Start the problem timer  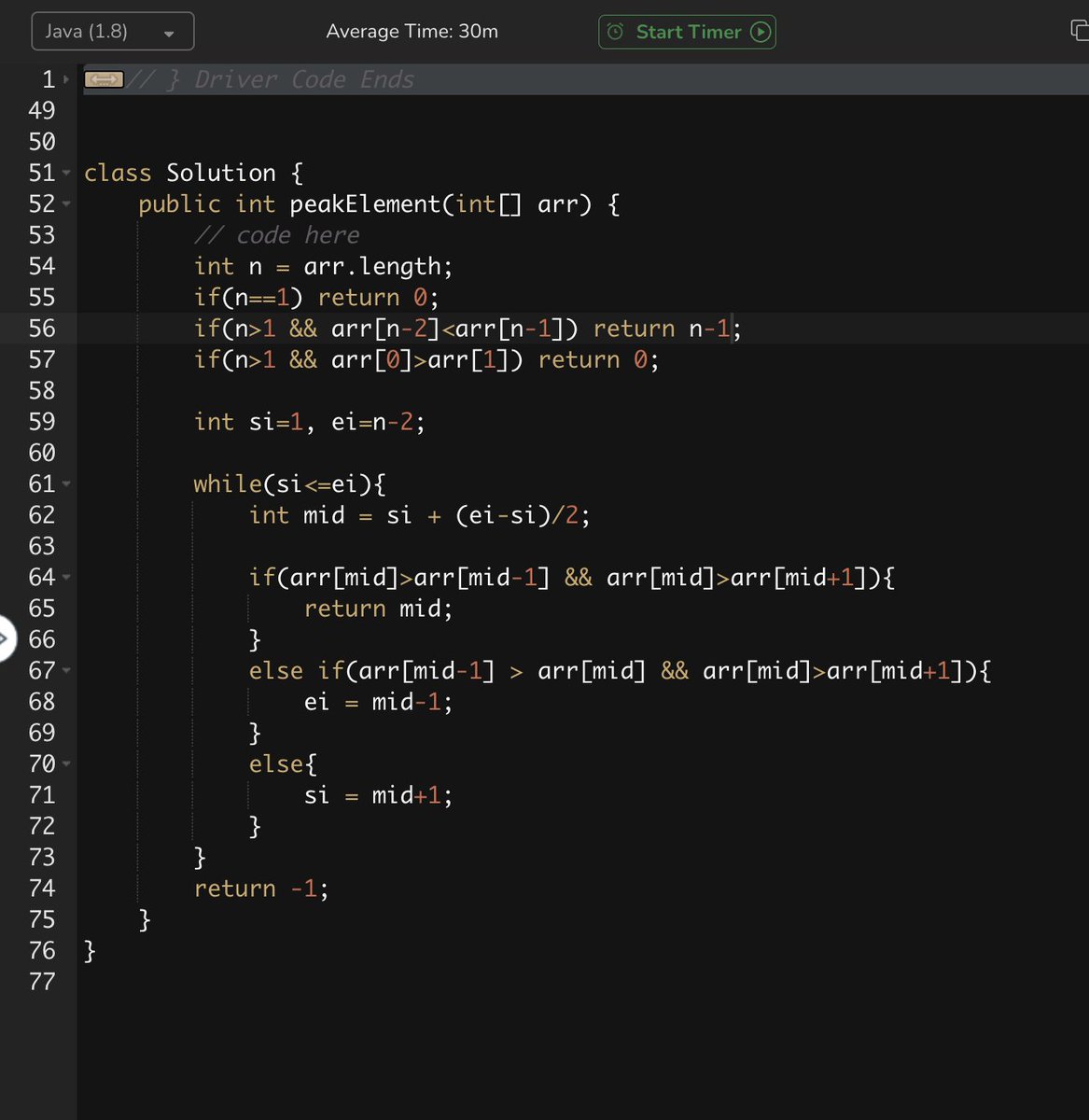[x=687, y=32]
